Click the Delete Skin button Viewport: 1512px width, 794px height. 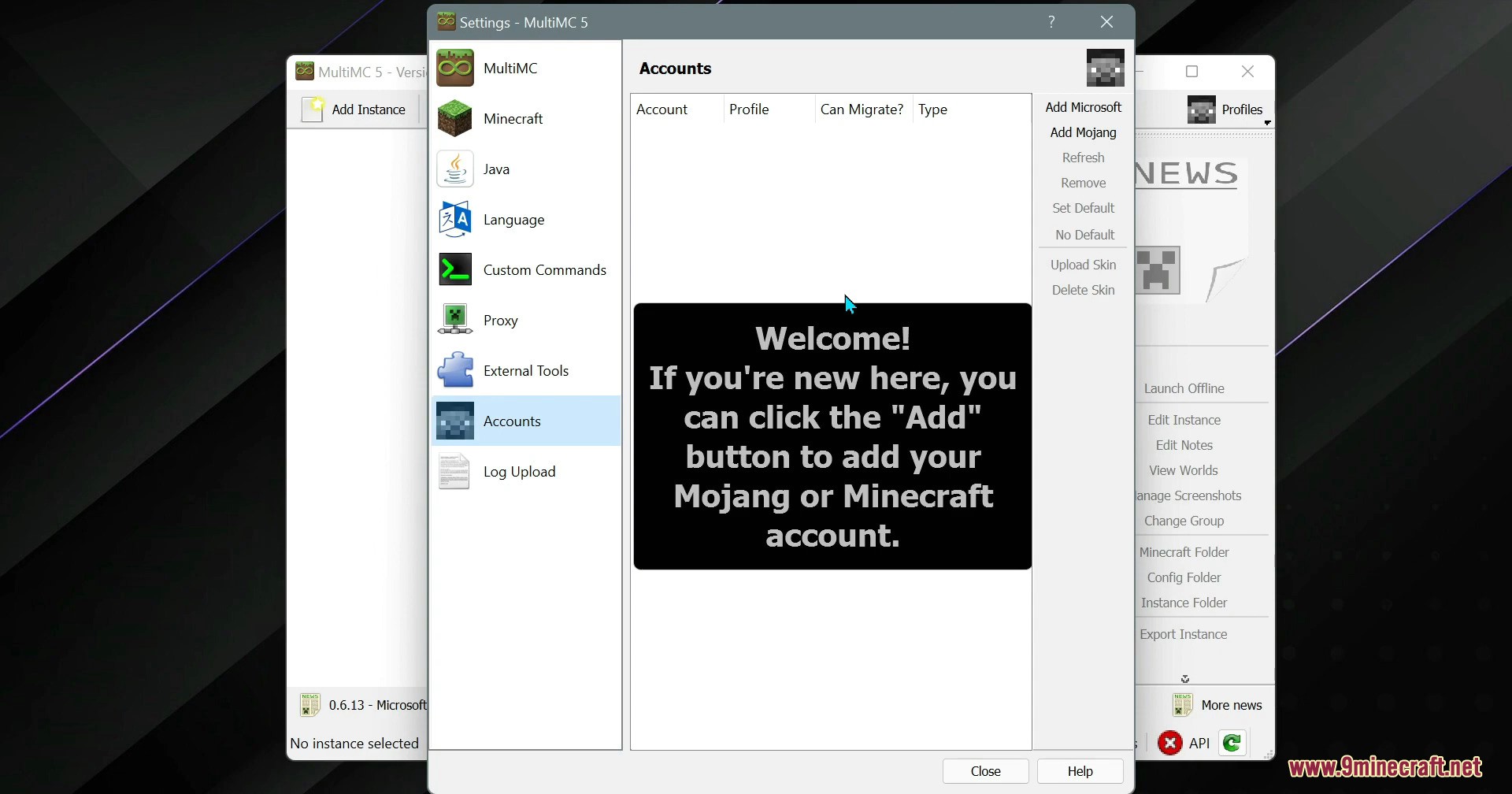[x=1083, y=290]
